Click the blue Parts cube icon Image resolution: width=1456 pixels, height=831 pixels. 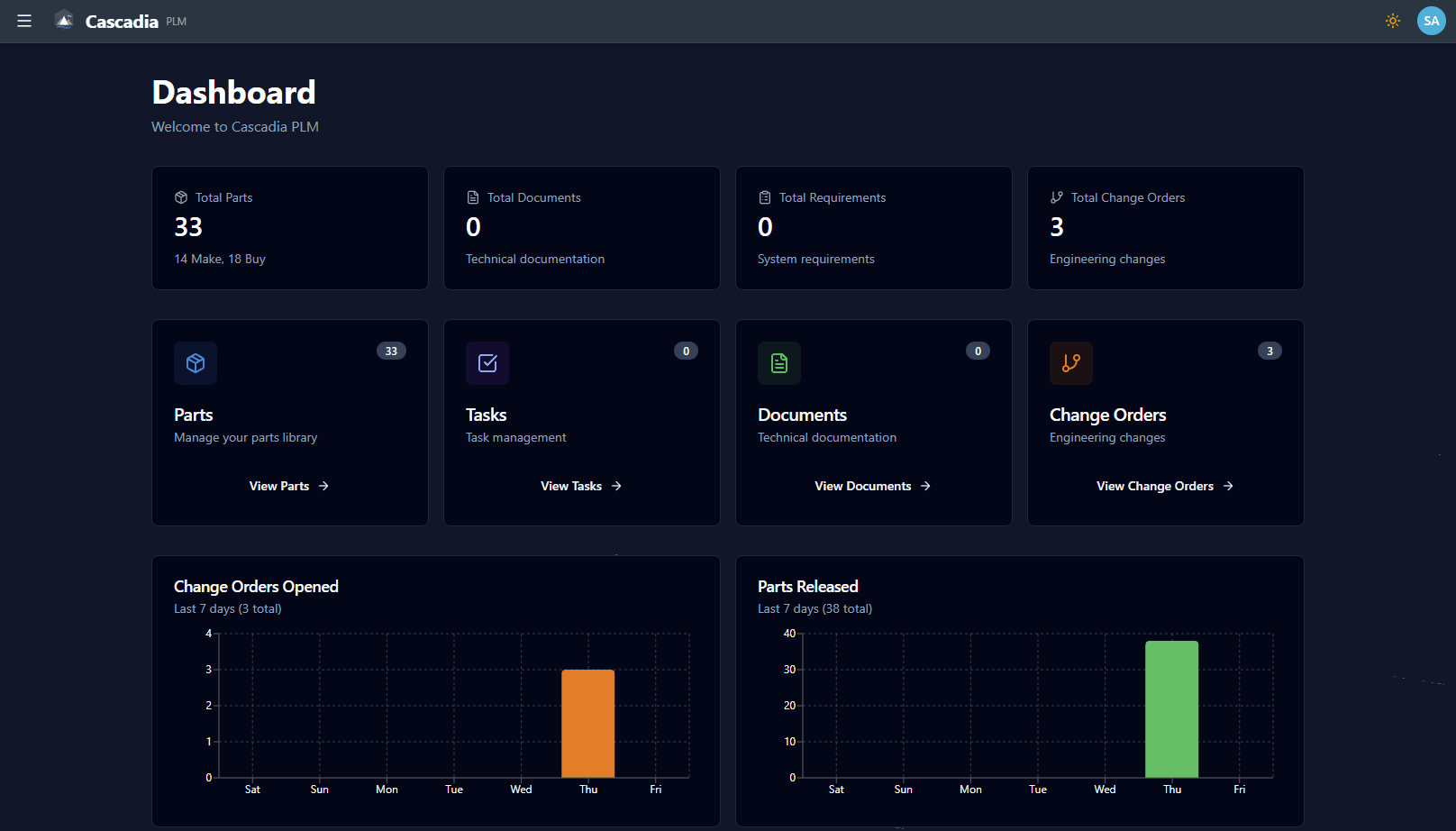pos(196,363)
